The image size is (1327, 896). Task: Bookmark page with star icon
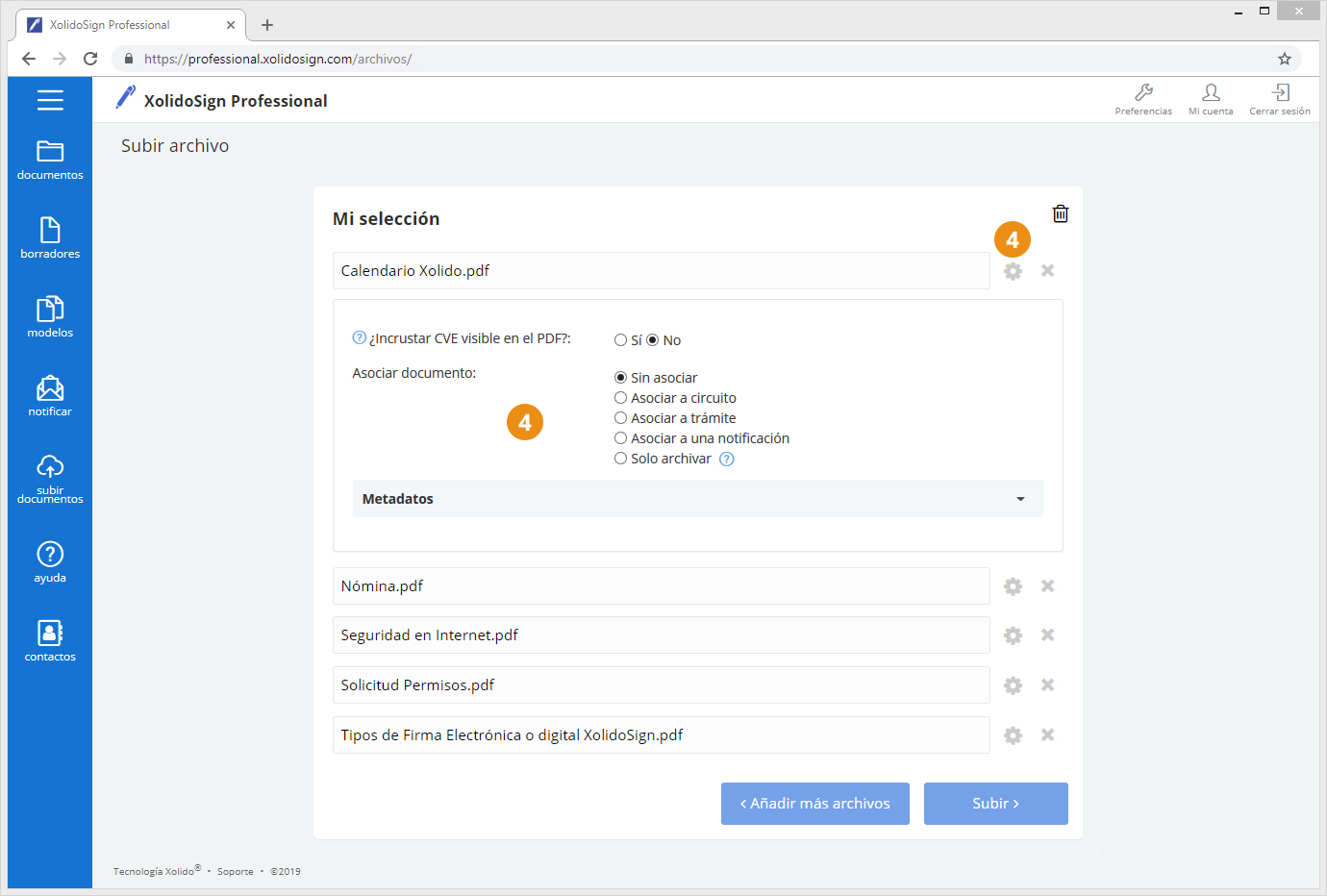(1285, 59)
